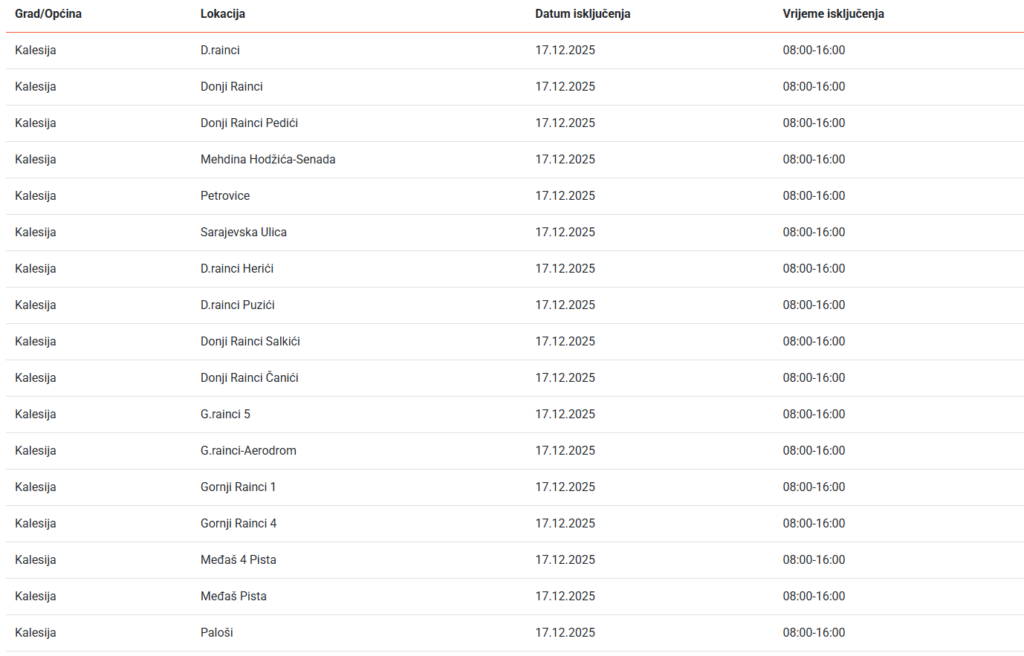Select the Sarajevska Ulica location
Viewport: 1024px width, 656px height.
point(243,232)
